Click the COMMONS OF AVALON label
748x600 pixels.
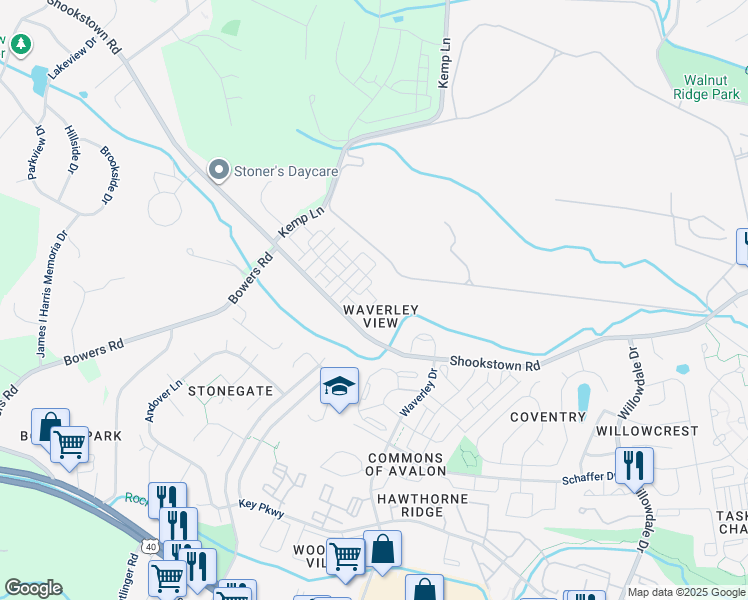tap(405, 465)
